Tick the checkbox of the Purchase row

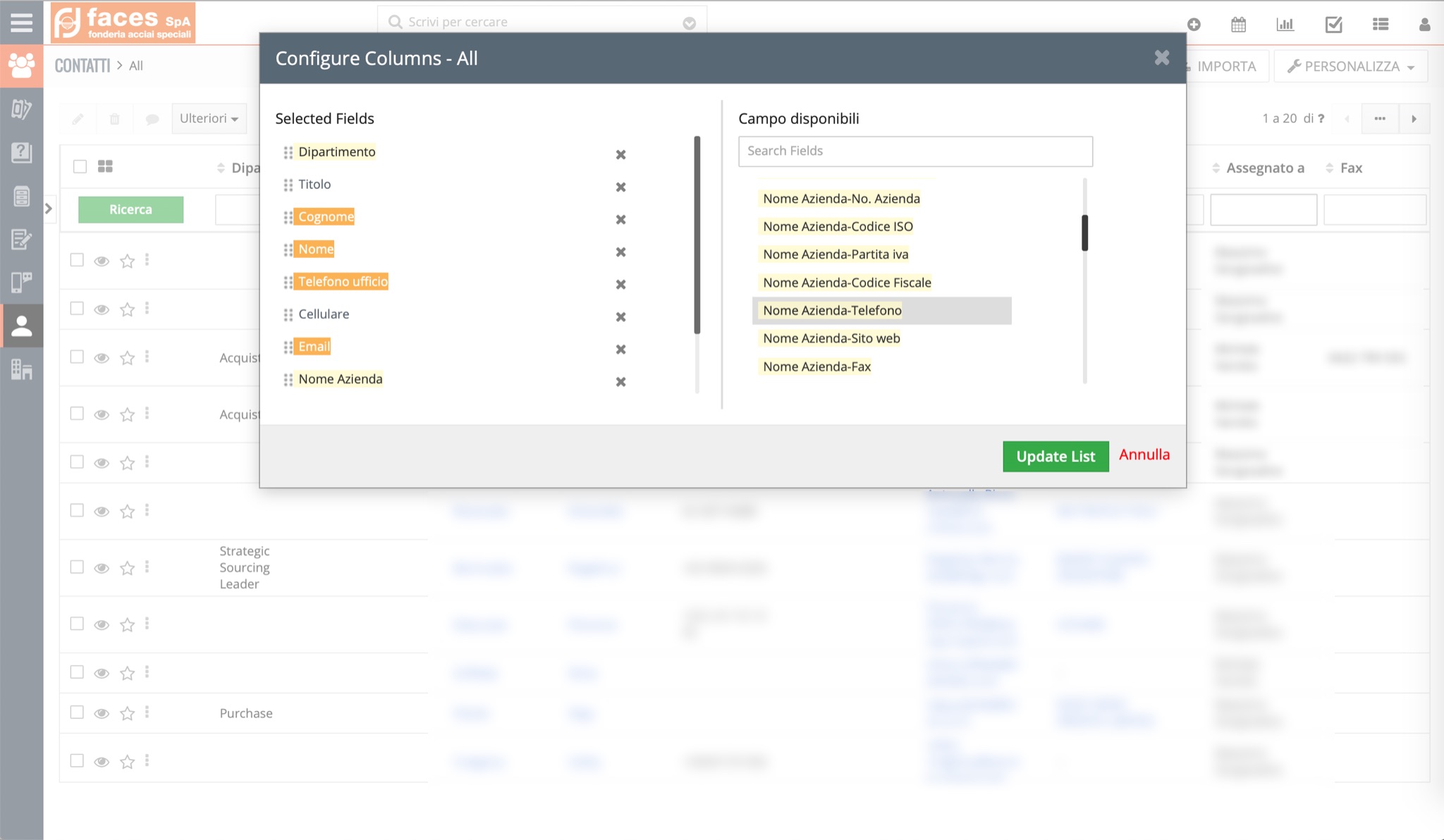(x=77, y=712)
